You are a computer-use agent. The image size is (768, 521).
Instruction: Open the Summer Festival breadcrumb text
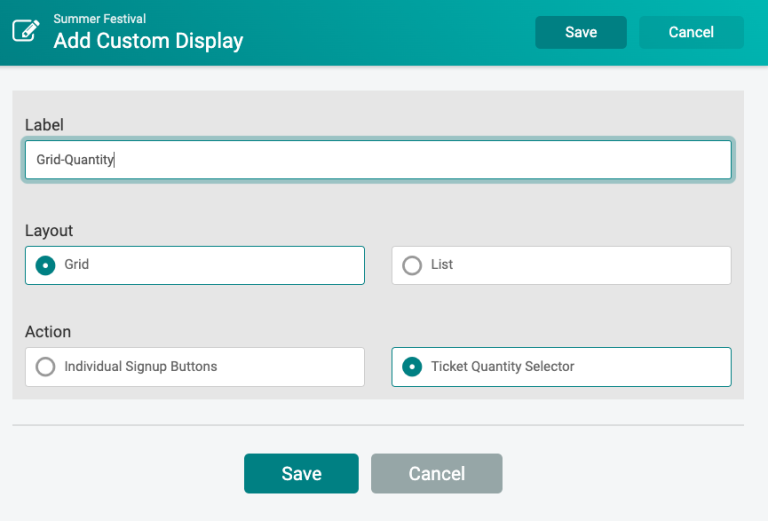tap(99, 19)
